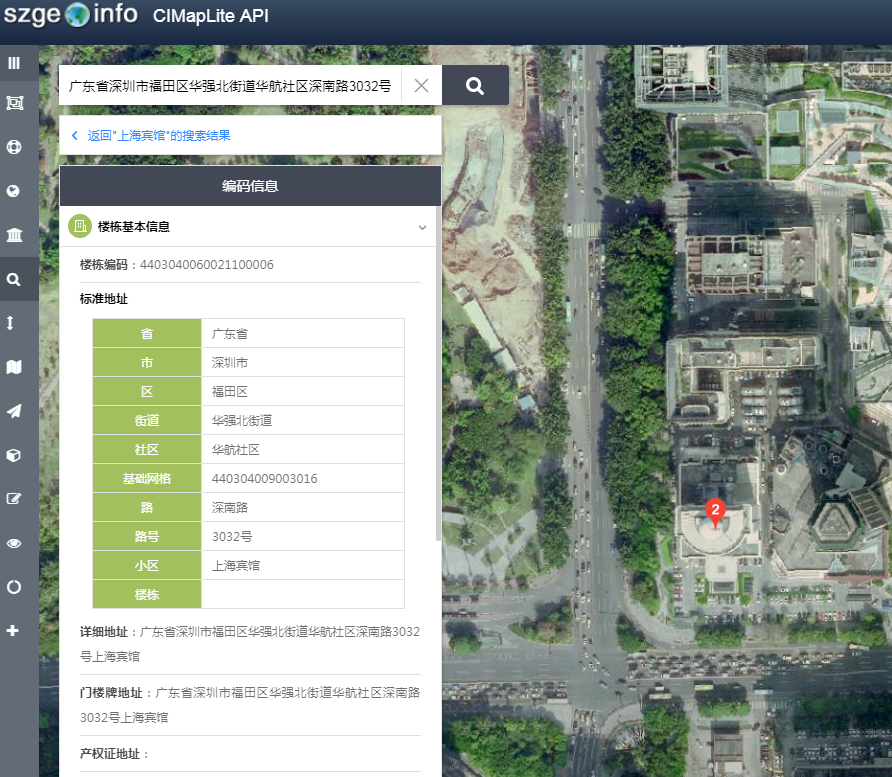The height and width of the screenshot is (777, 892).
Task: Select the magnifier search icon in the sidebar
Action: click(14, 280)
